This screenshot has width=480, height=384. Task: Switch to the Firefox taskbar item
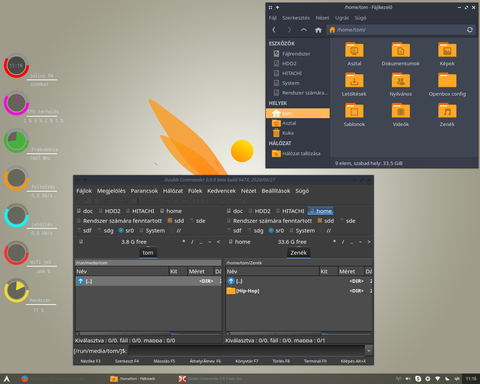click(53, 379)
